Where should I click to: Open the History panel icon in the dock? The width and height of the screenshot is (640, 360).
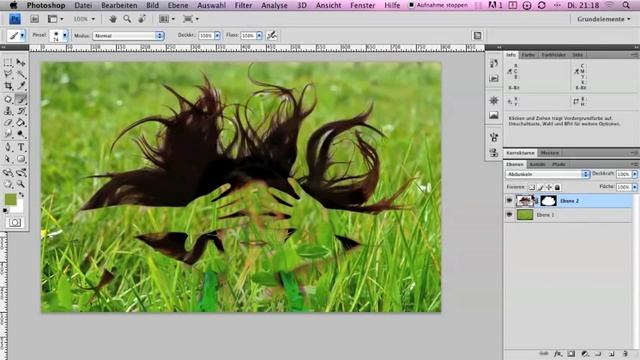[494, 64]
